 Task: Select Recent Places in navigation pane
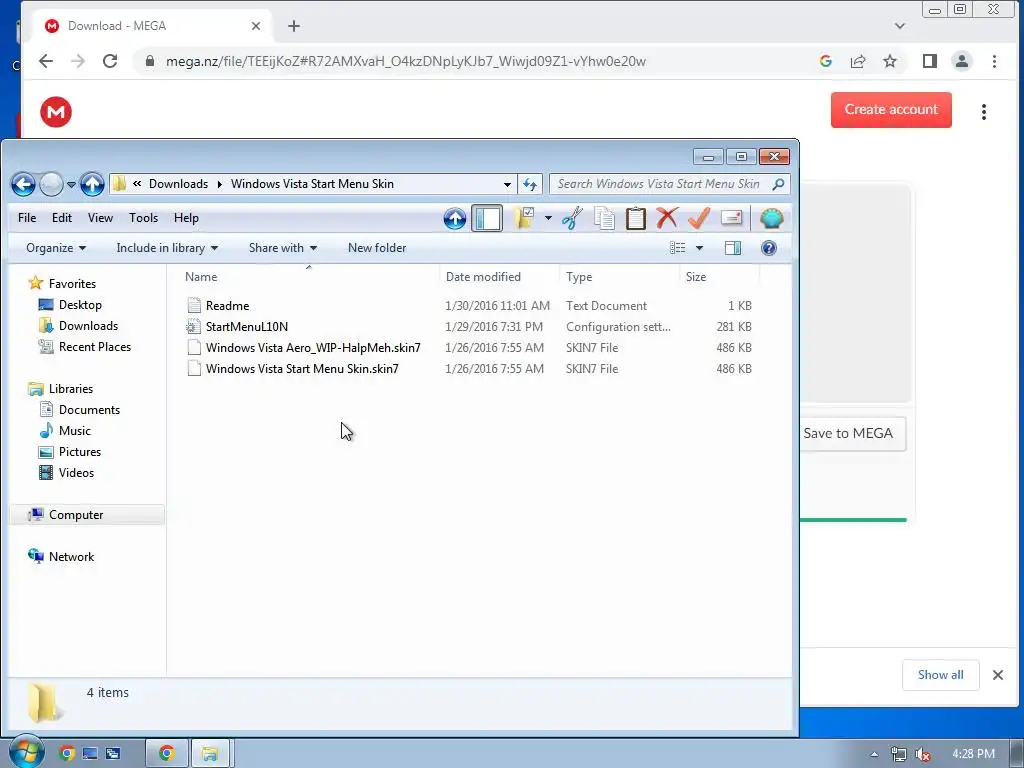pyautogui.click(x=95, y=347)
